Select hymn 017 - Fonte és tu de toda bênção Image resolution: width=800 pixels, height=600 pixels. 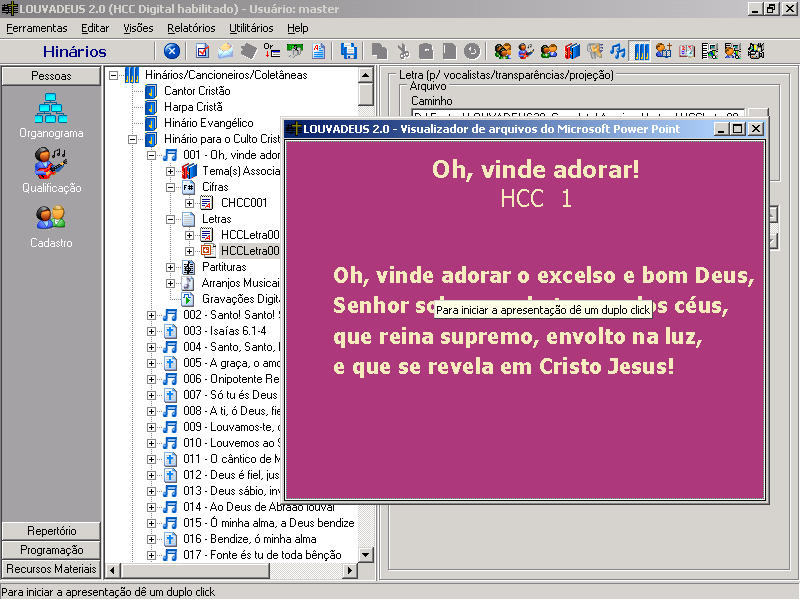pyautogui.click(x=262, y=555)
